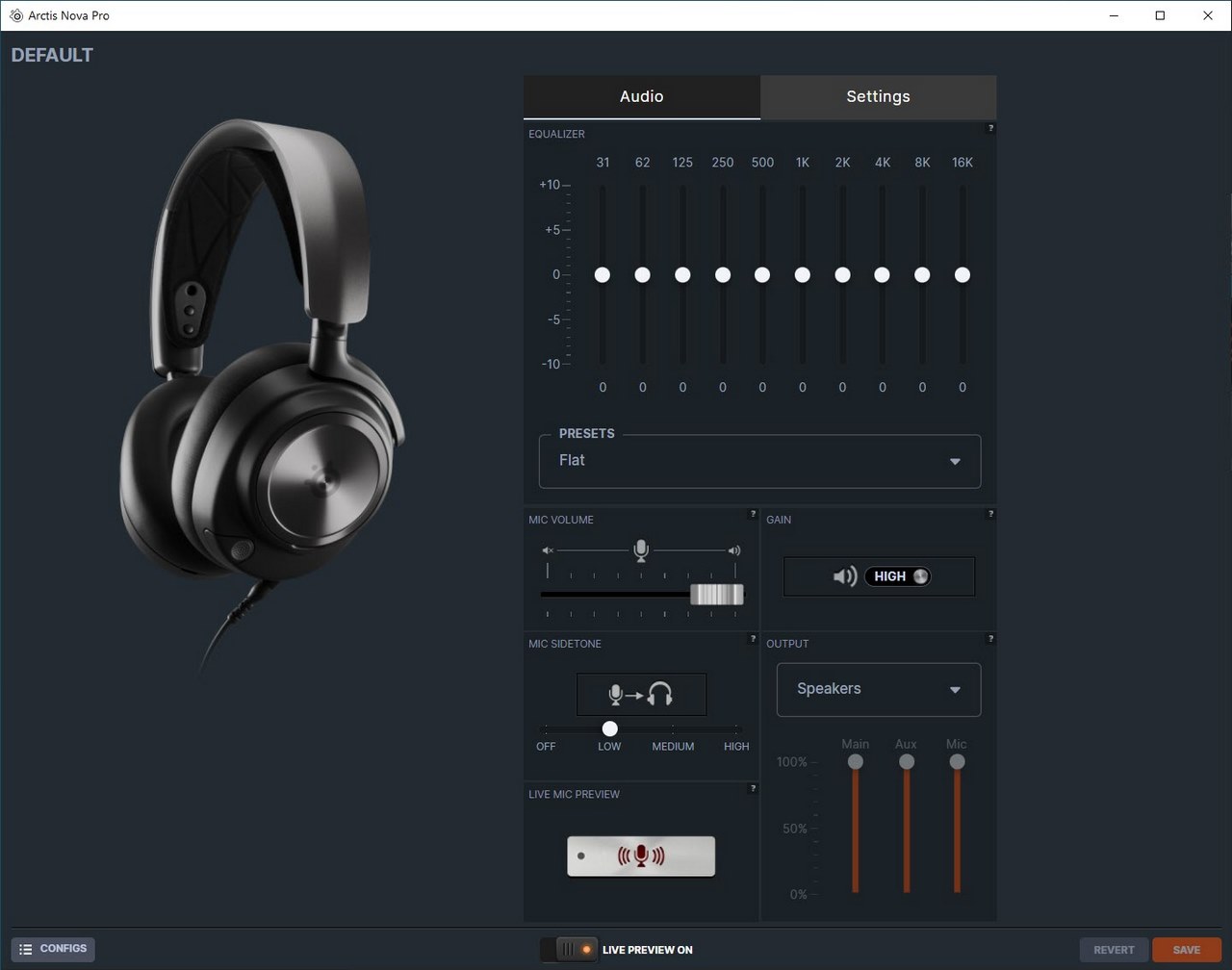
Task: Click the 31 Hz equalizer slider knob
Action: click(603, 275)
